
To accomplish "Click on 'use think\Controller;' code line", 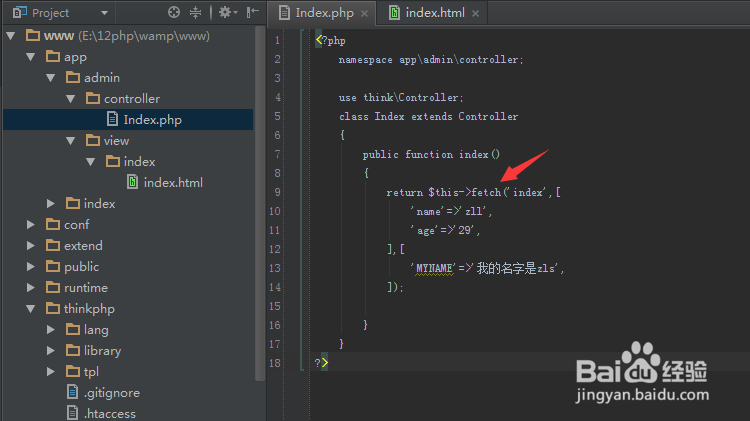I will pyautogui.click(x=401, y=98).
